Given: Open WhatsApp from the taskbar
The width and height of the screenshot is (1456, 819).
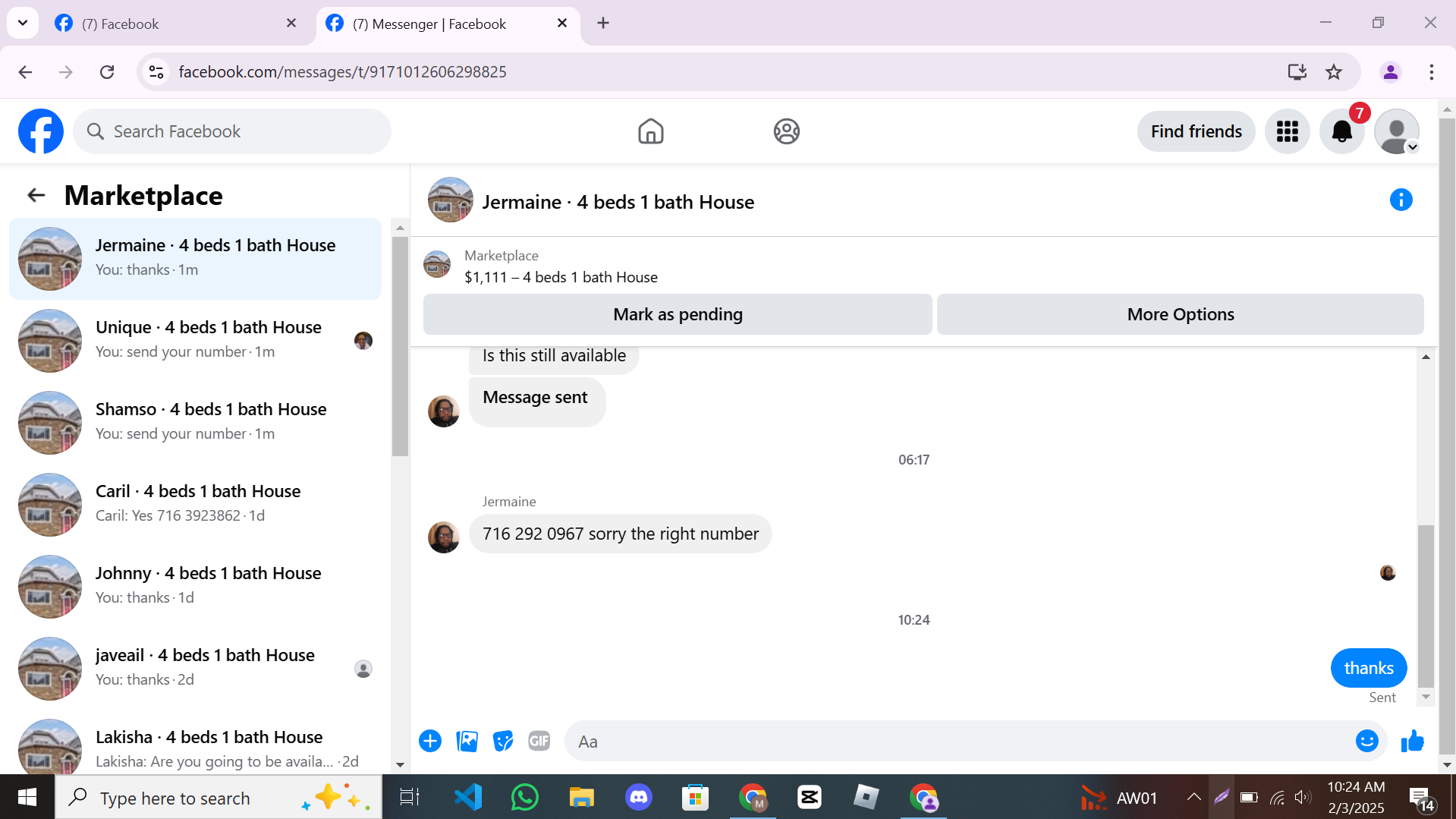Looking at the screenshot, I should (x=524, y=798).
